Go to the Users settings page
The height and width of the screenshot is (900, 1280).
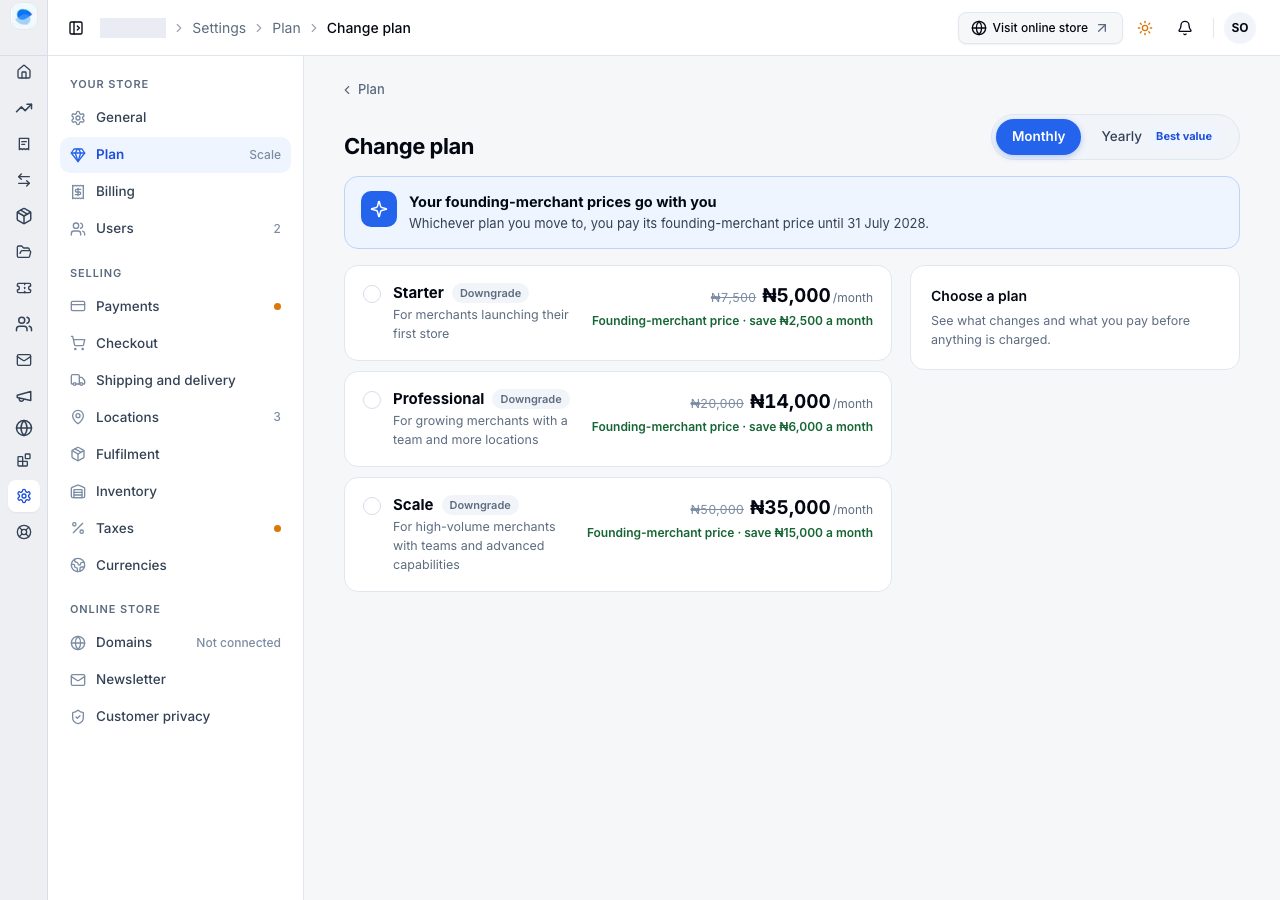(x=176, y=229)
